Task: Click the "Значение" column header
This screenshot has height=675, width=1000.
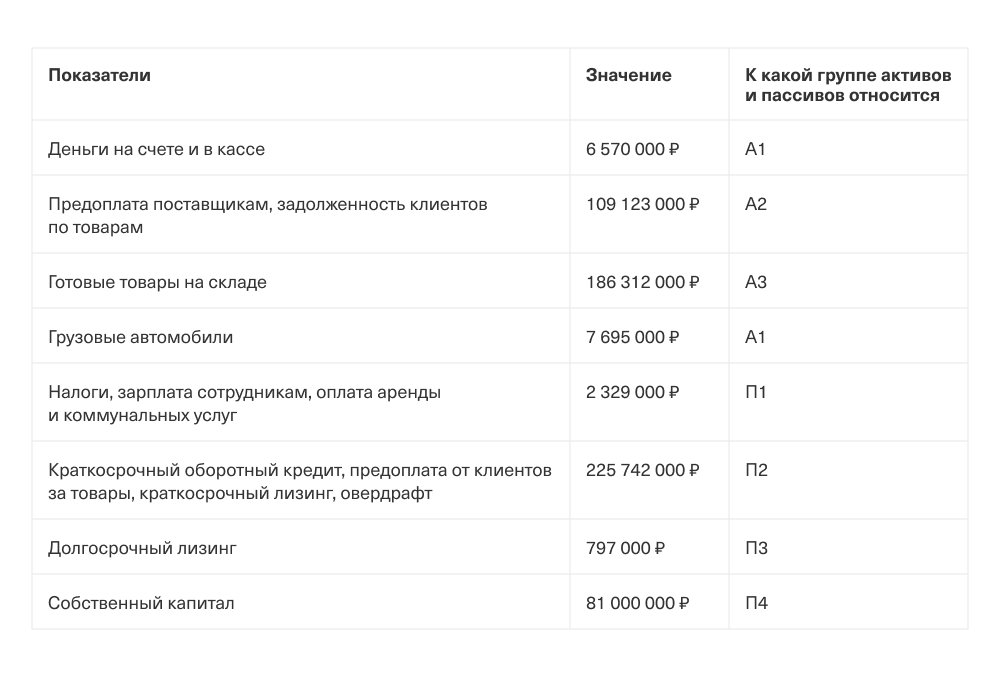Action: tap(628, 75)
